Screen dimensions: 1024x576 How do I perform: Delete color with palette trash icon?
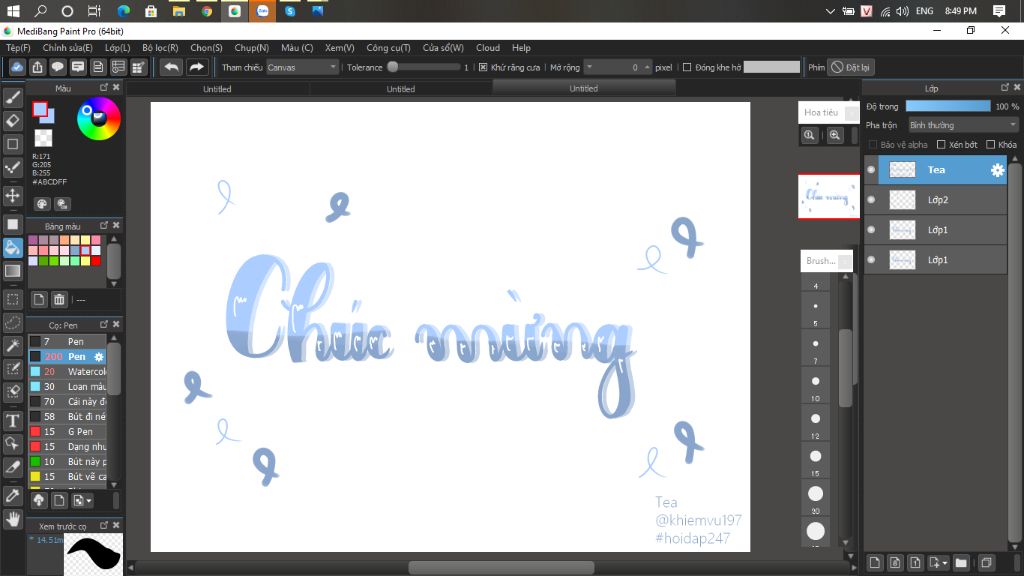59,300
